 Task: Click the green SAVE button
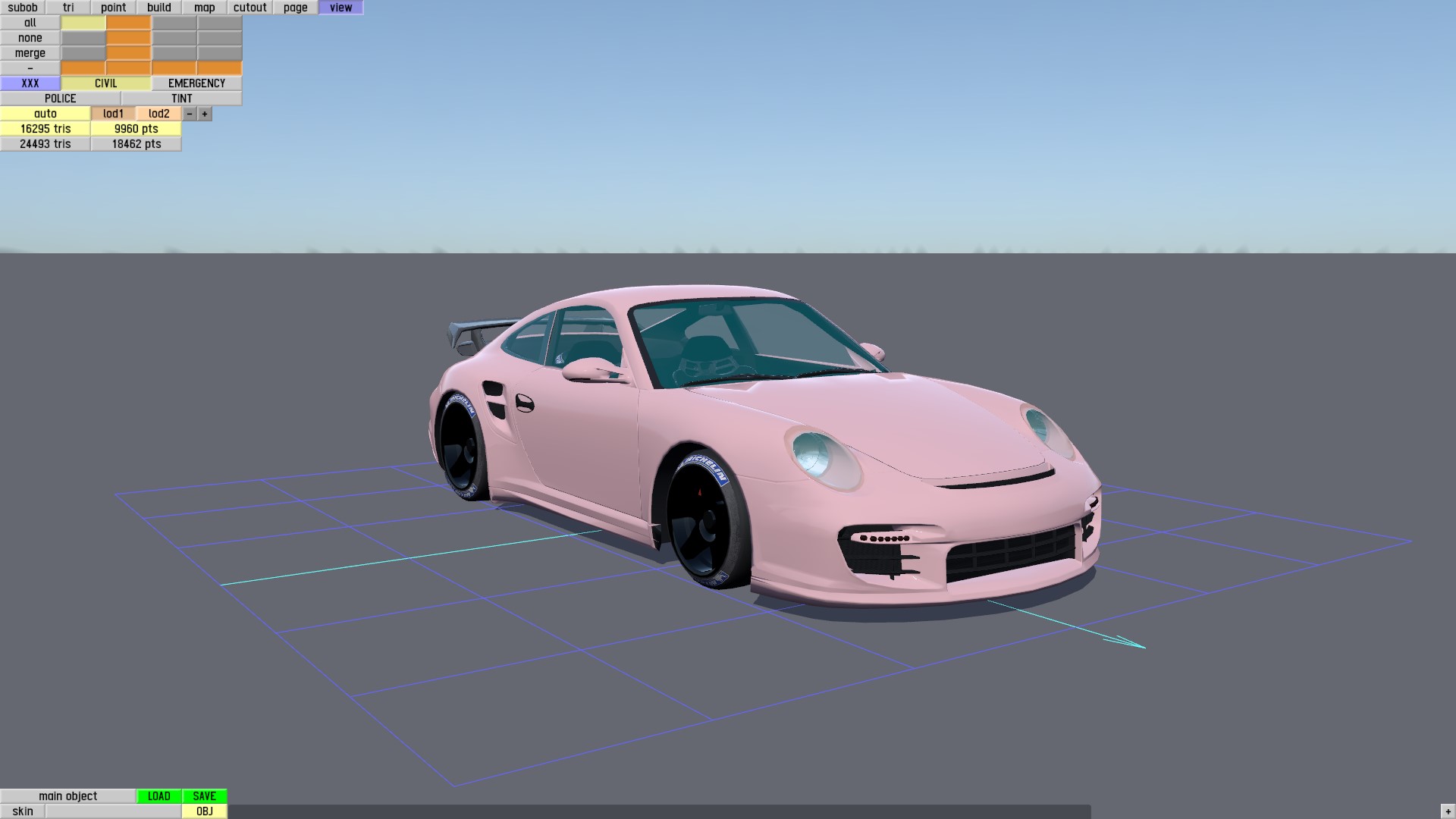coord(204,796)
